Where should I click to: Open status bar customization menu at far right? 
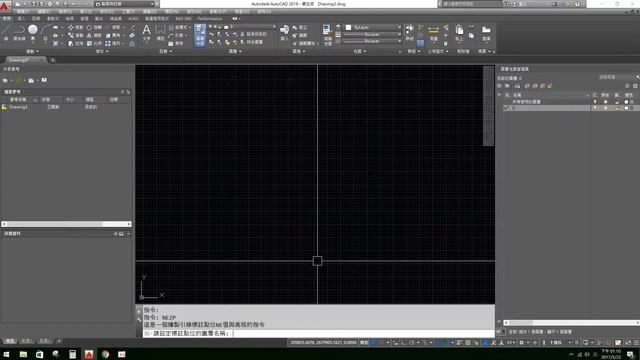636,343
